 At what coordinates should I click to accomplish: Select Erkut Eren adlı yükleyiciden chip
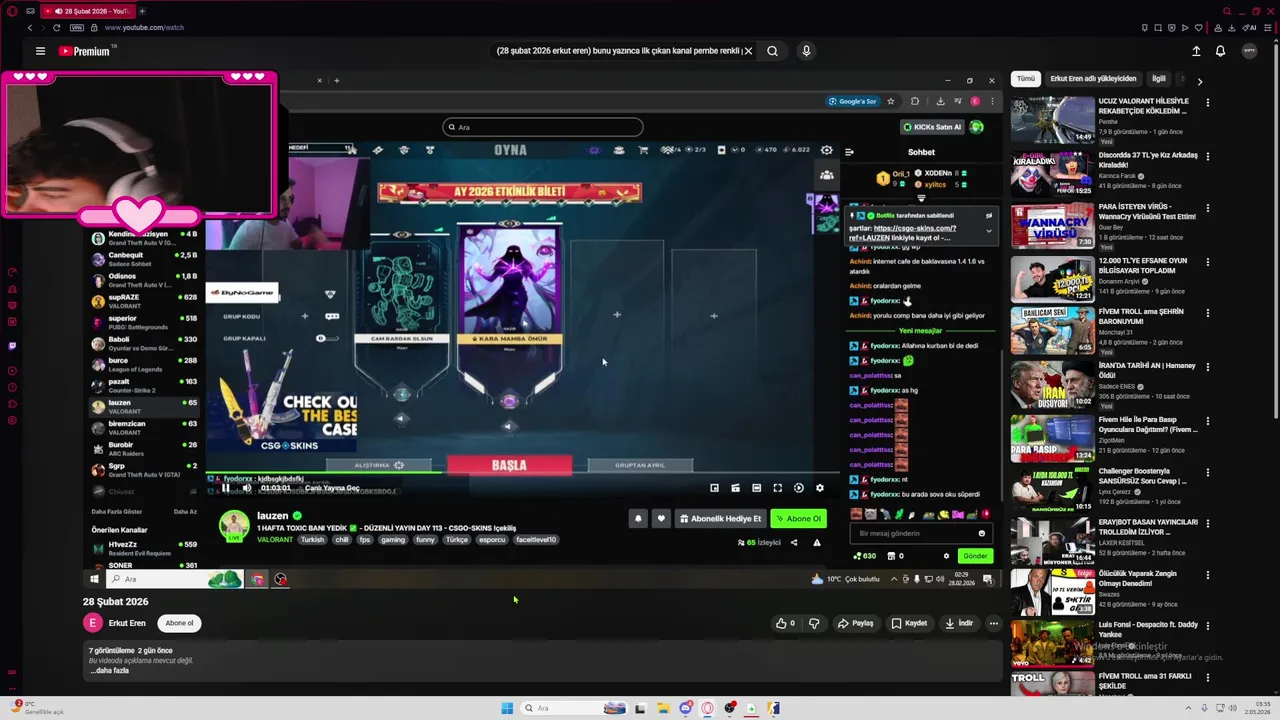[1093, 79]
